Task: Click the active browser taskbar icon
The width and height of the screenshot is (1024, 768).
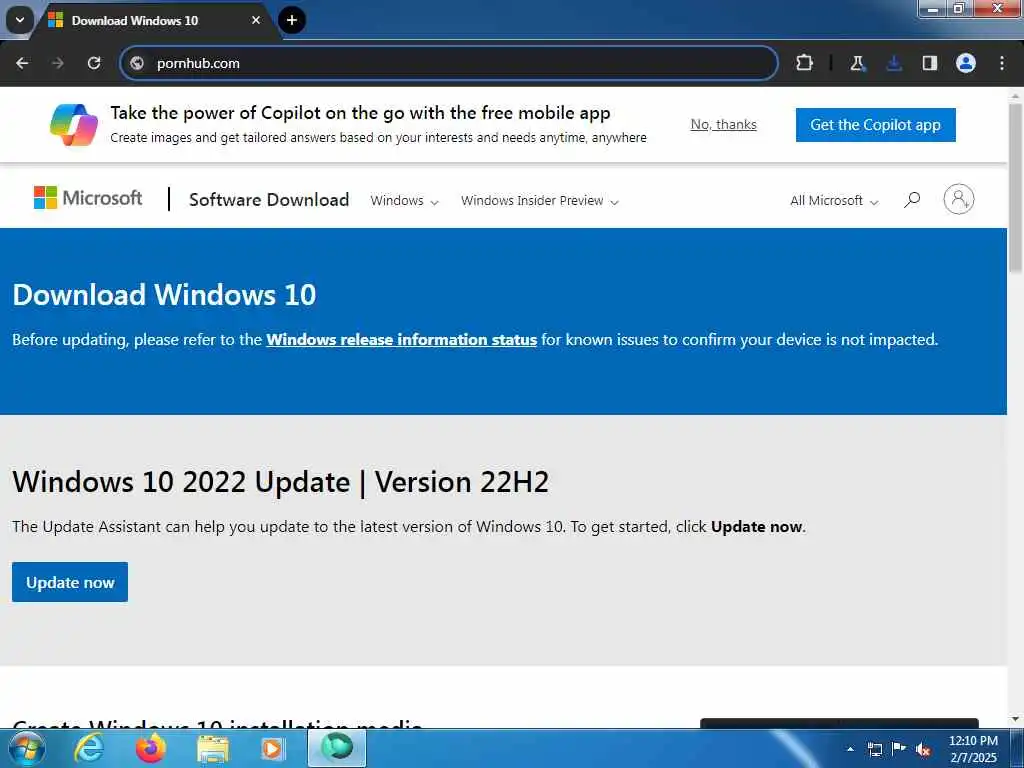Action: [x=337, y=748]
